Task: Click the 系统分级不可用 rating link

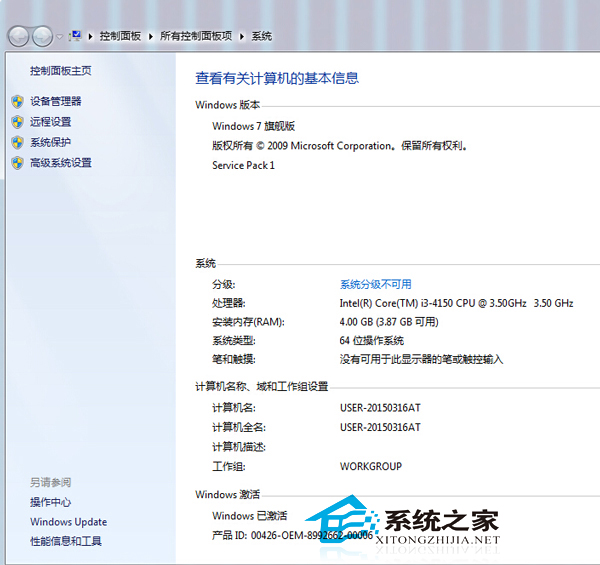Action: (x=376, y=284)
